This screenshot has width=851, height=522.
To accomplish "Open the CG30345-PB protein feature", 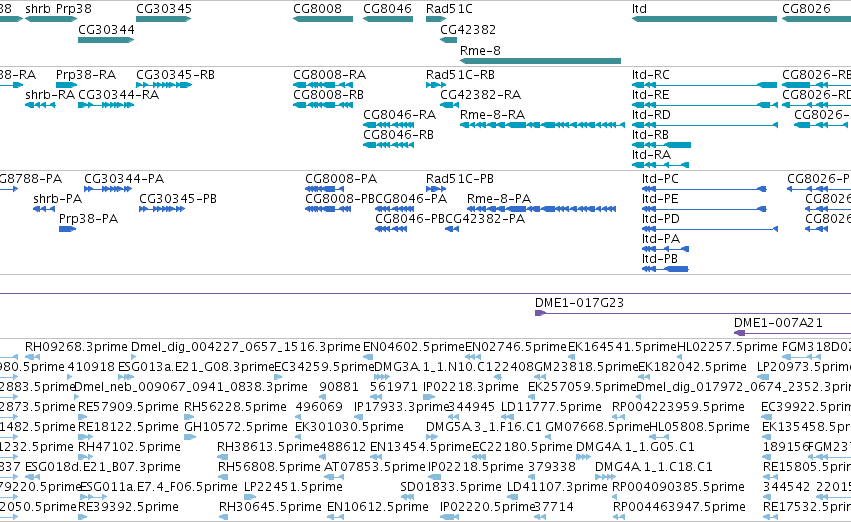I will (162, 209).
